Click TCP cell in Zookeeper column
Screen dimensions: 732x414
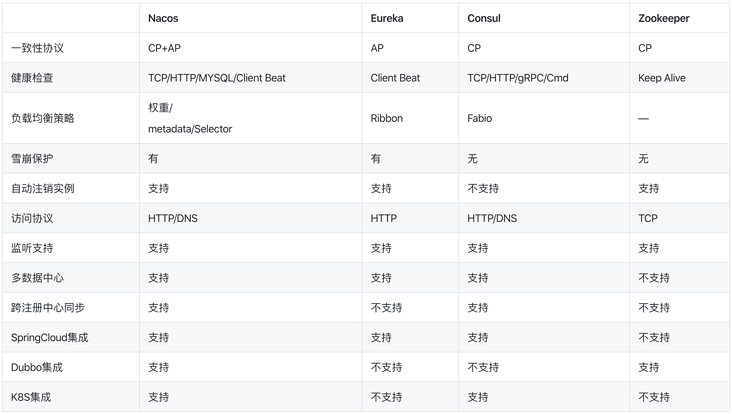coord(648,218)
